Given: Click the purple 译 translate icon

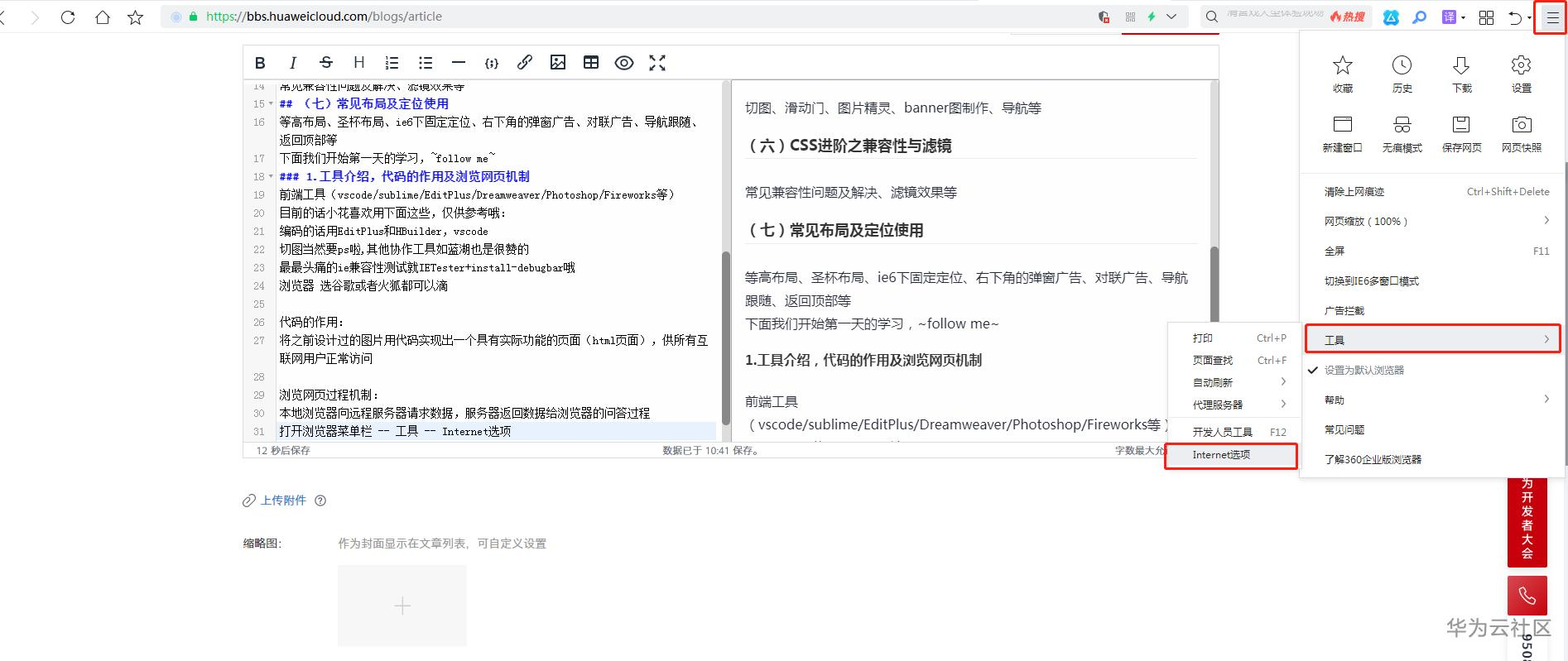Looking at the screenshot, I should 1449,17.
